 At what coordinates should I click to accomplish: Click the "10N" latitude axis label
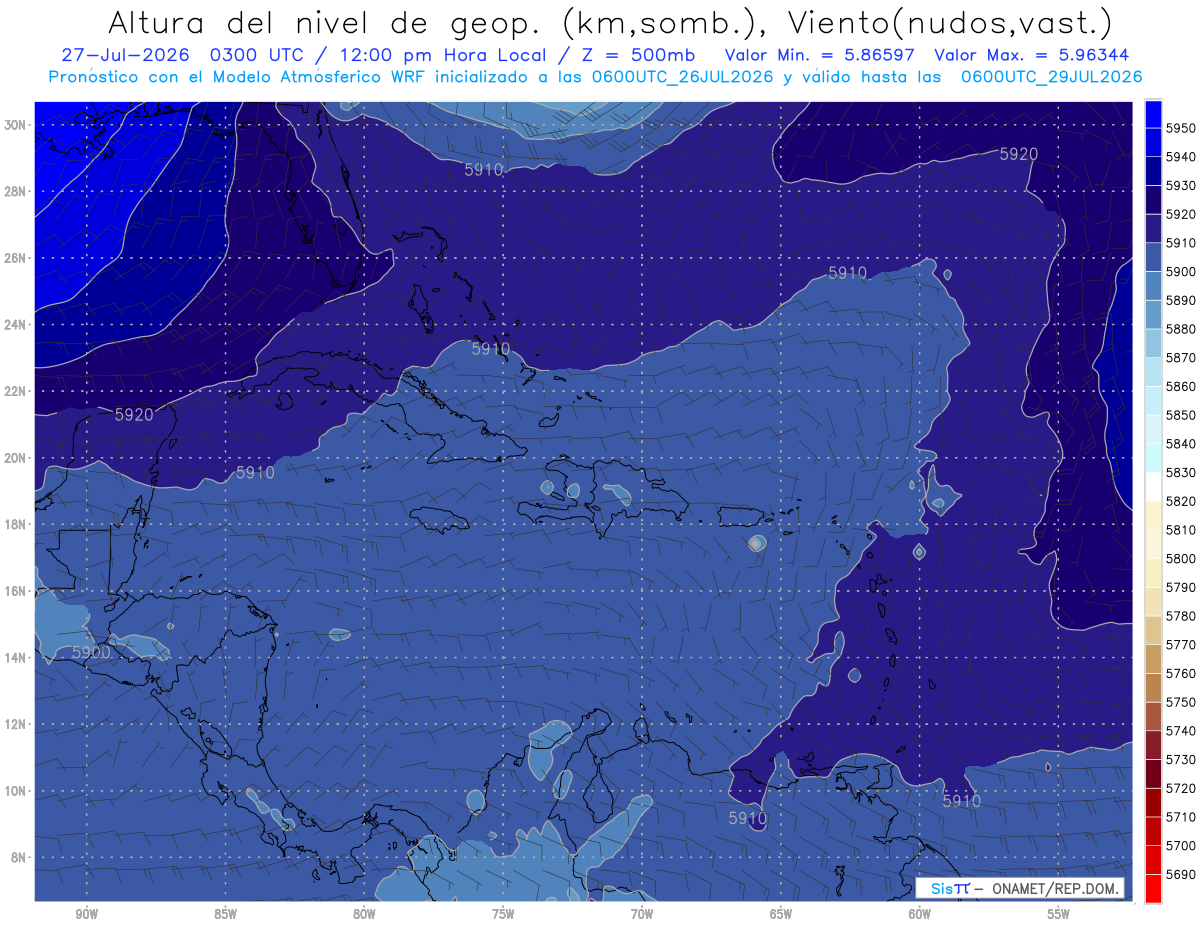(x=16, y=790)
